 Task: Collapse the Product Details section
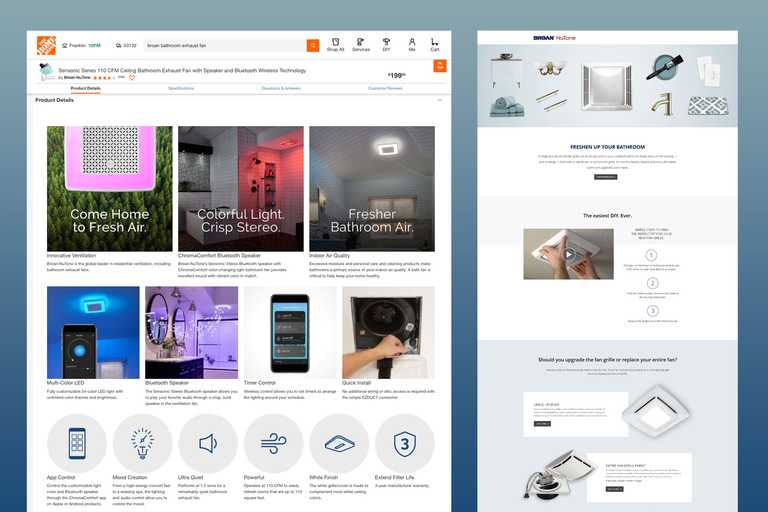(x=439, y=100)
